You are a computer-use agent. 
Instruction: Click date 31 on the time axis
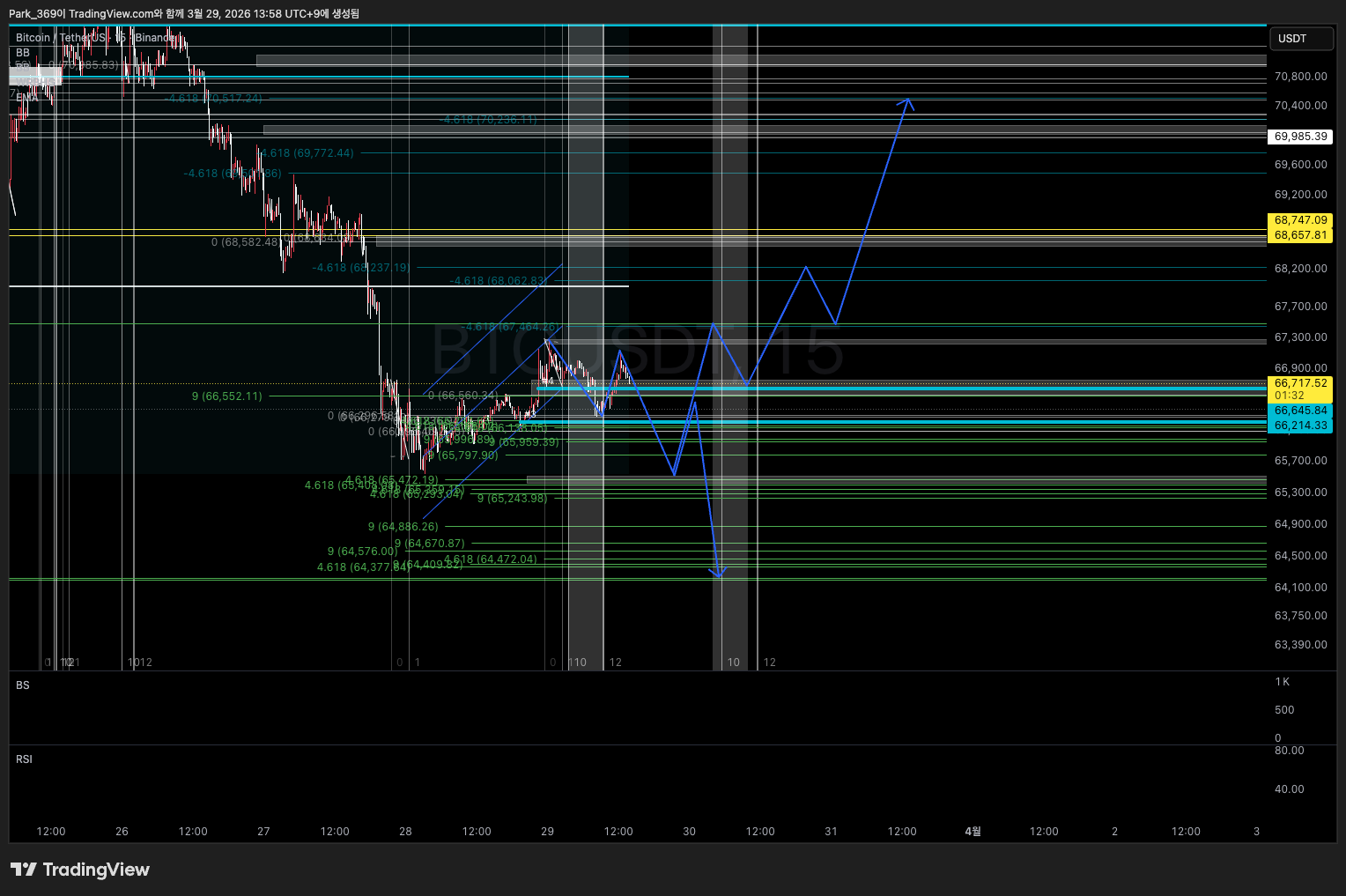(x=831, y=832)
